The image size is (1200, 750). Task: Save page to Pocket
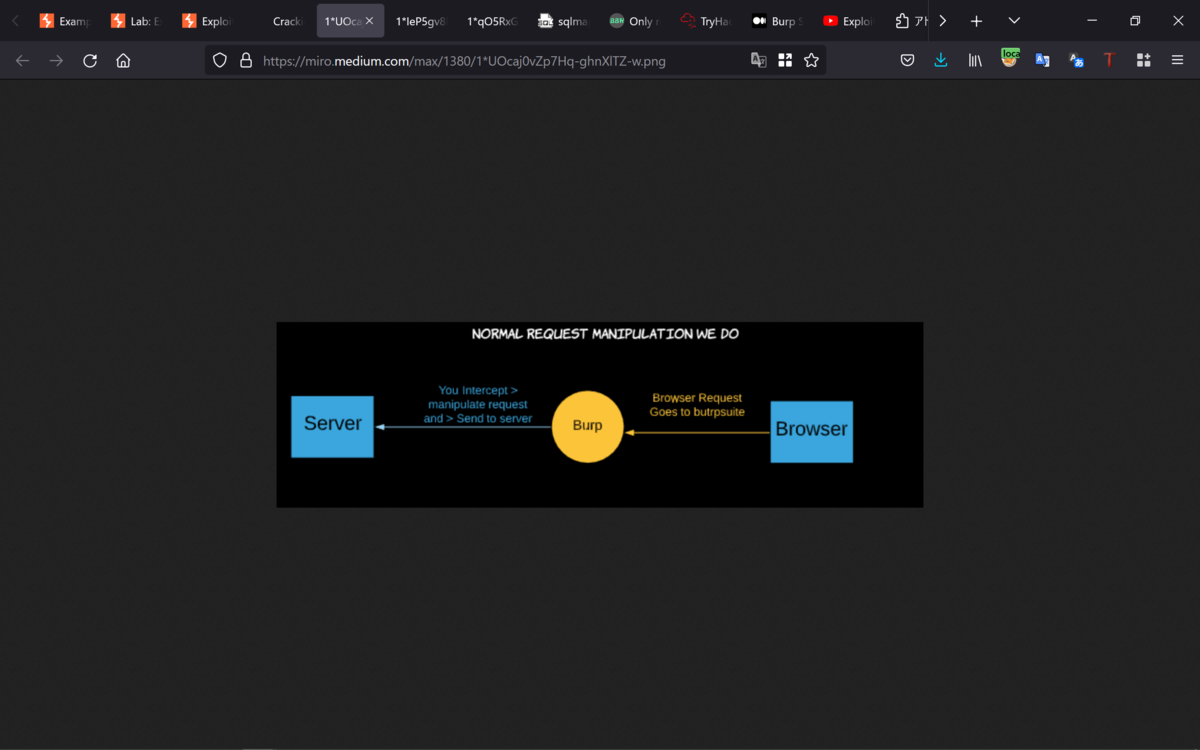pos(907,61)
